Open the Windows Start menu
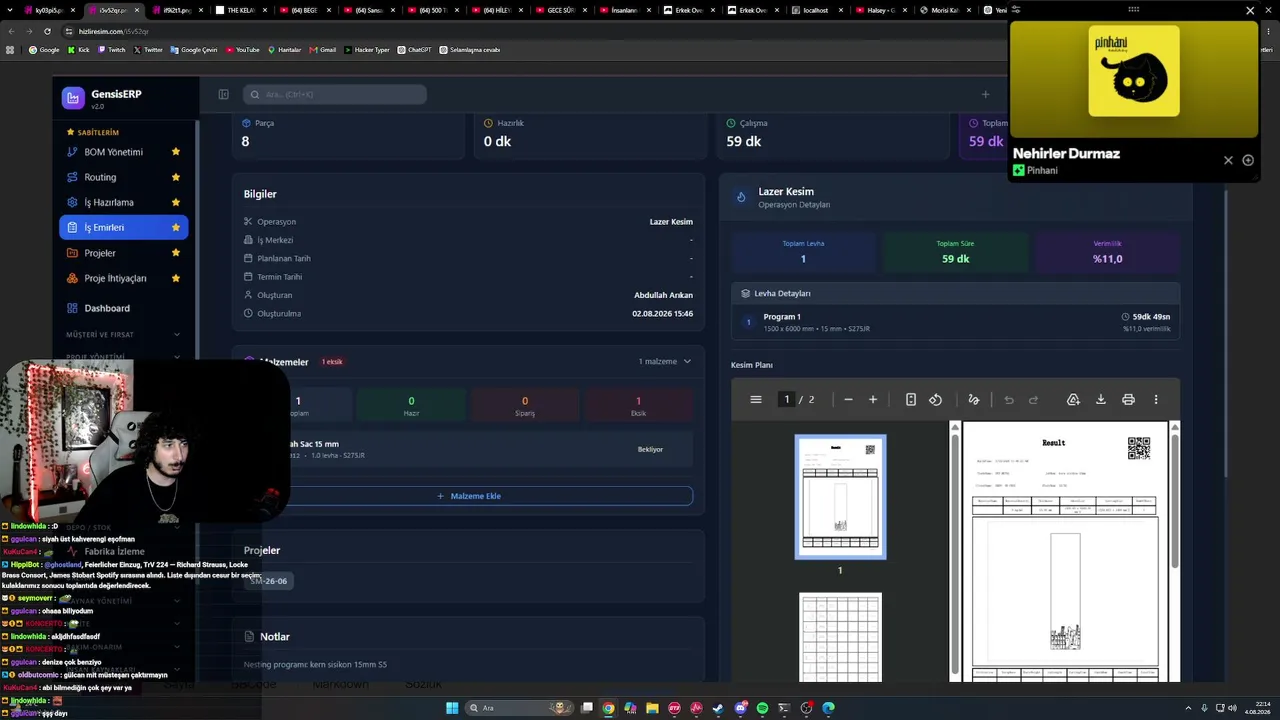1280x720 pixels. point(452,708)
